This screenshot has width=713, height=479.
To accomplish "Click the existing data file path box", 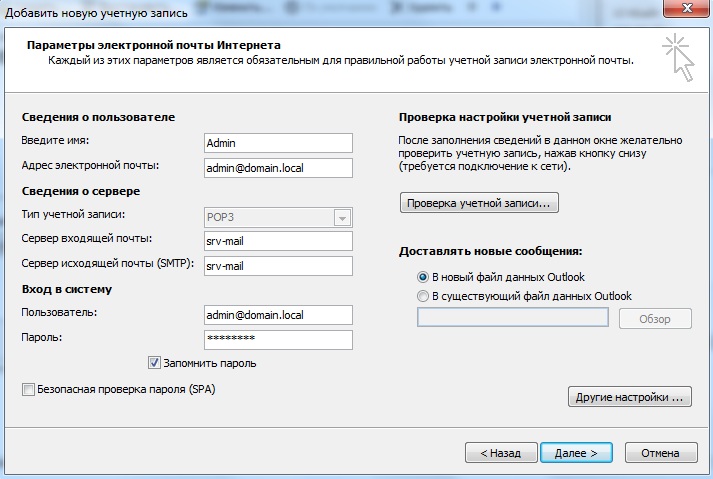I will (512, 318).
